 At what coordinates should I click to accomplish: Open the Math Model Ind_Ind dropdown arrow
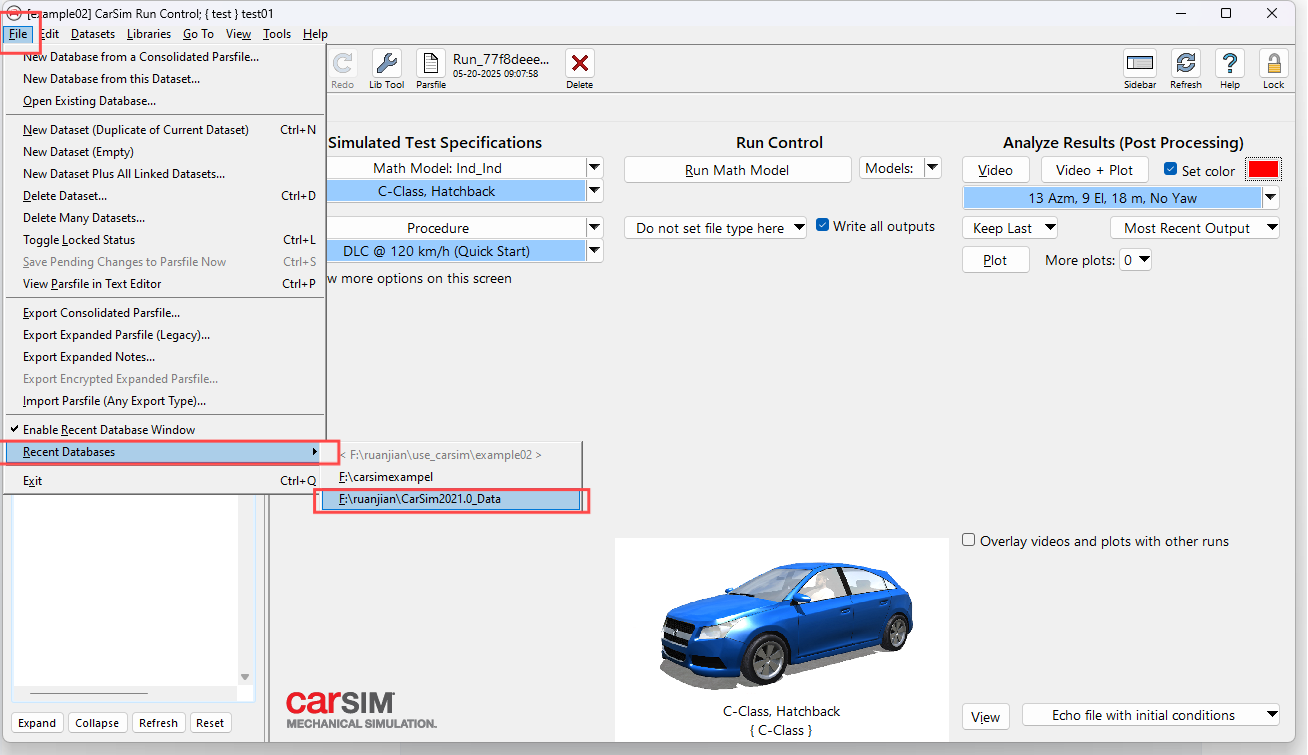tap(595, 168)
